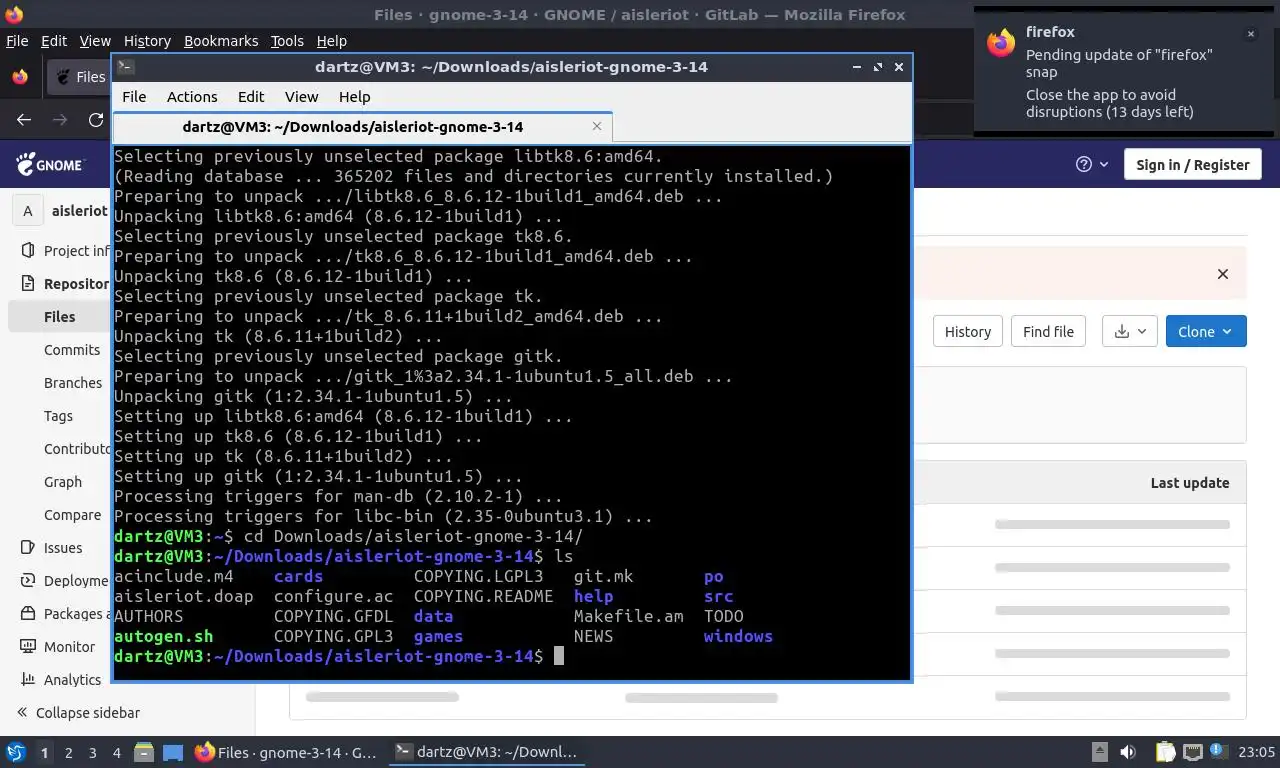Open Commits in repository sidebar

pyautogui.click(x=72, y=350)
